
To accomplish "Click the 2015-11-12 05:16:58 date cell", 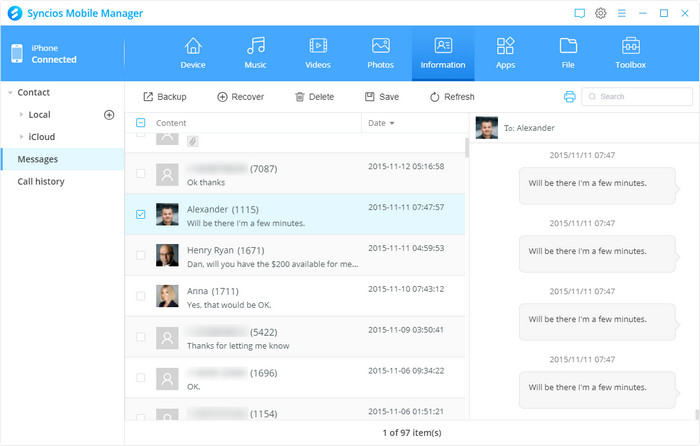I will point(406,167).
